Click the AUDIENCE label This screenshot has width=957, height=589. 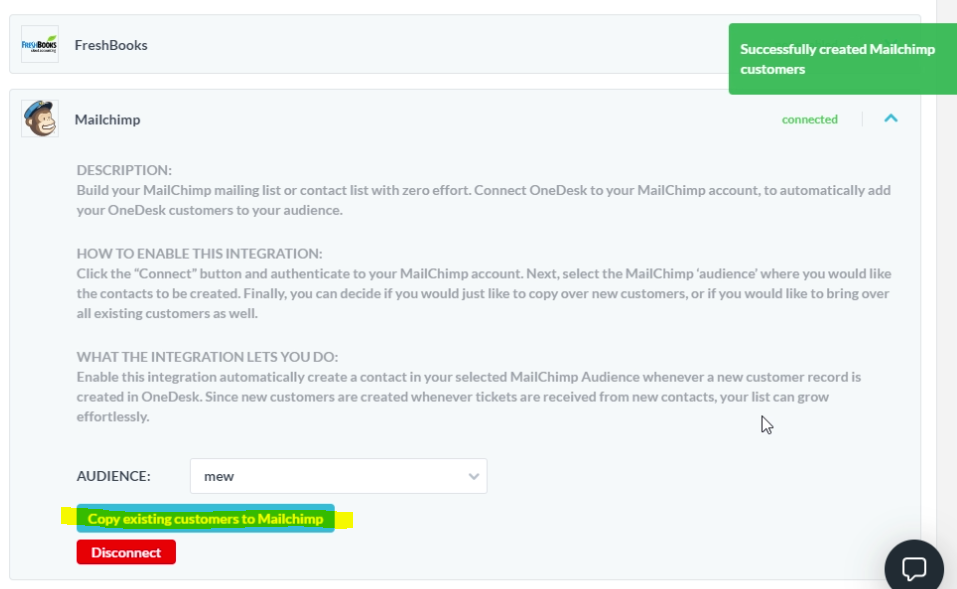pos(114,476)
